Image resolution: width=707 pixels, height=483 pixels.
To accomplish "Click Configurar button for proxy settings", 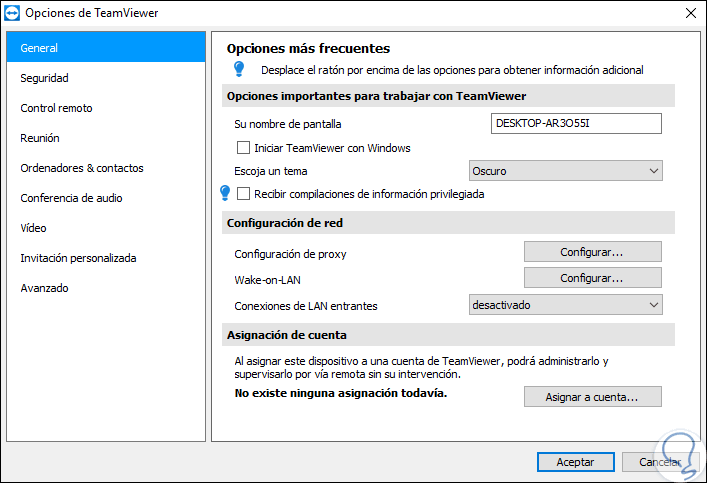I will click(x=592, y=252).
